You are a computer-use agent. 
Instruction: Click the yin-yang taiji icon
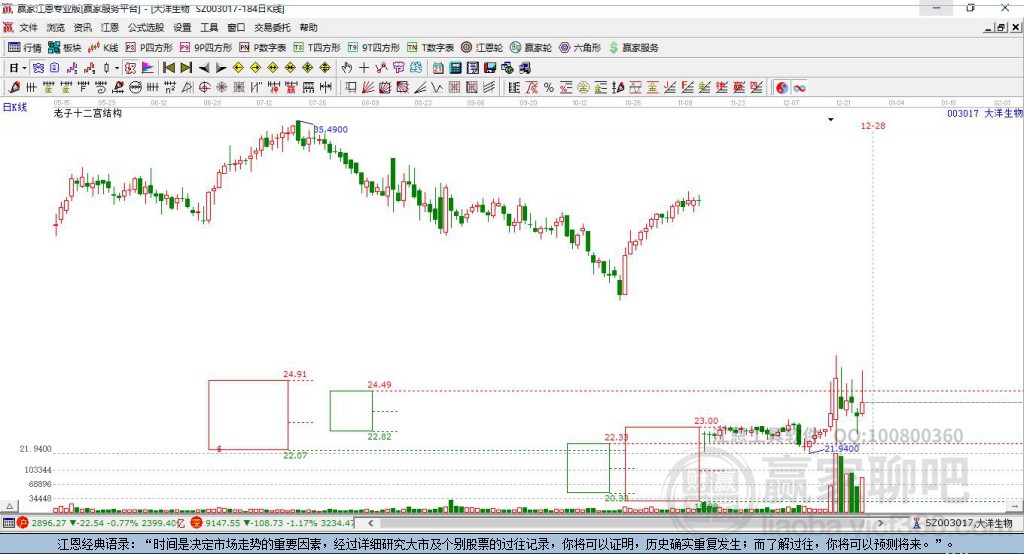[x=782, y=88]
